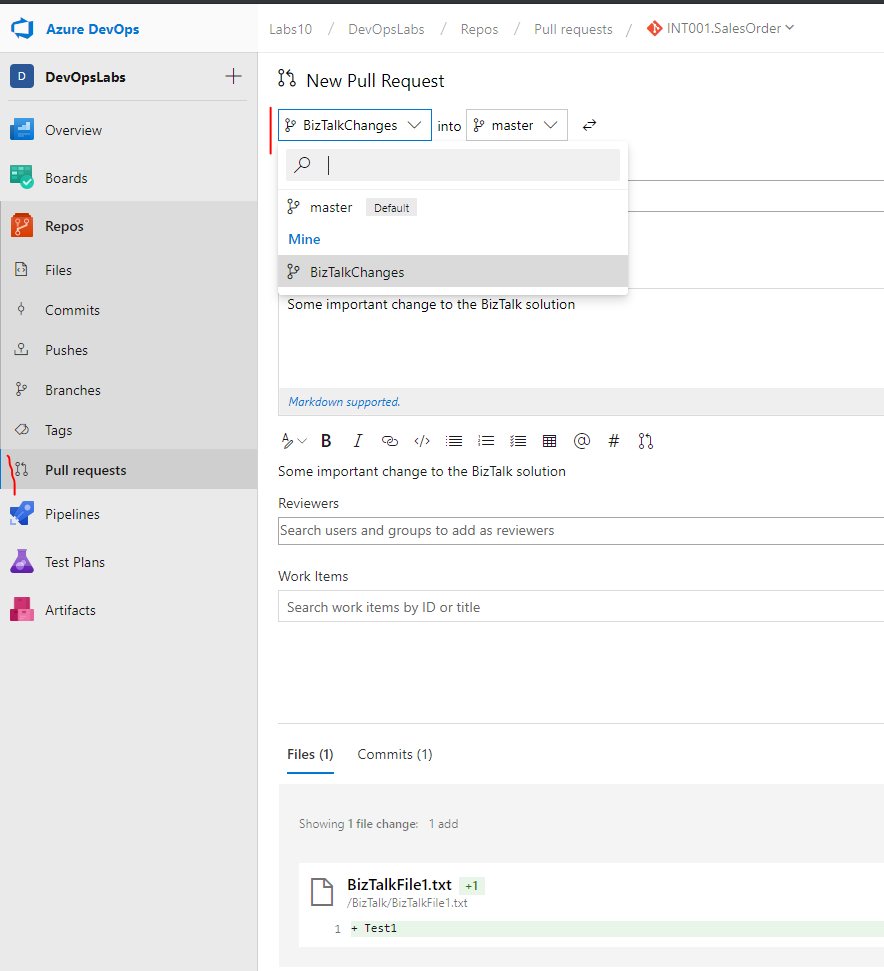Click the Artifacts package icon
This screenshot has height=971, width=884.
tap(22, 609)
